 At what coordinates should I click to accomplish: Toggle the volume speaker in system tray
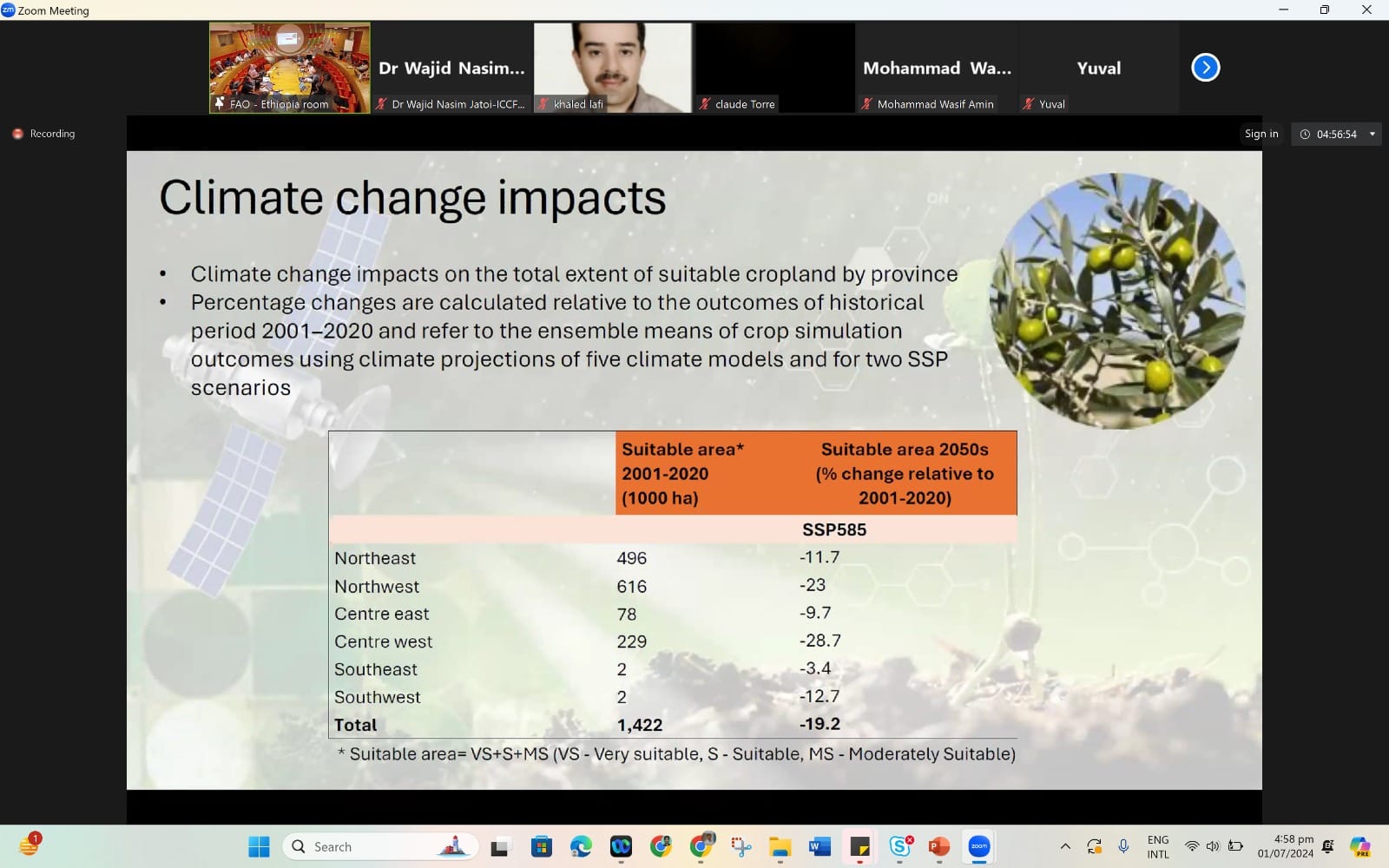point(1213,846)
